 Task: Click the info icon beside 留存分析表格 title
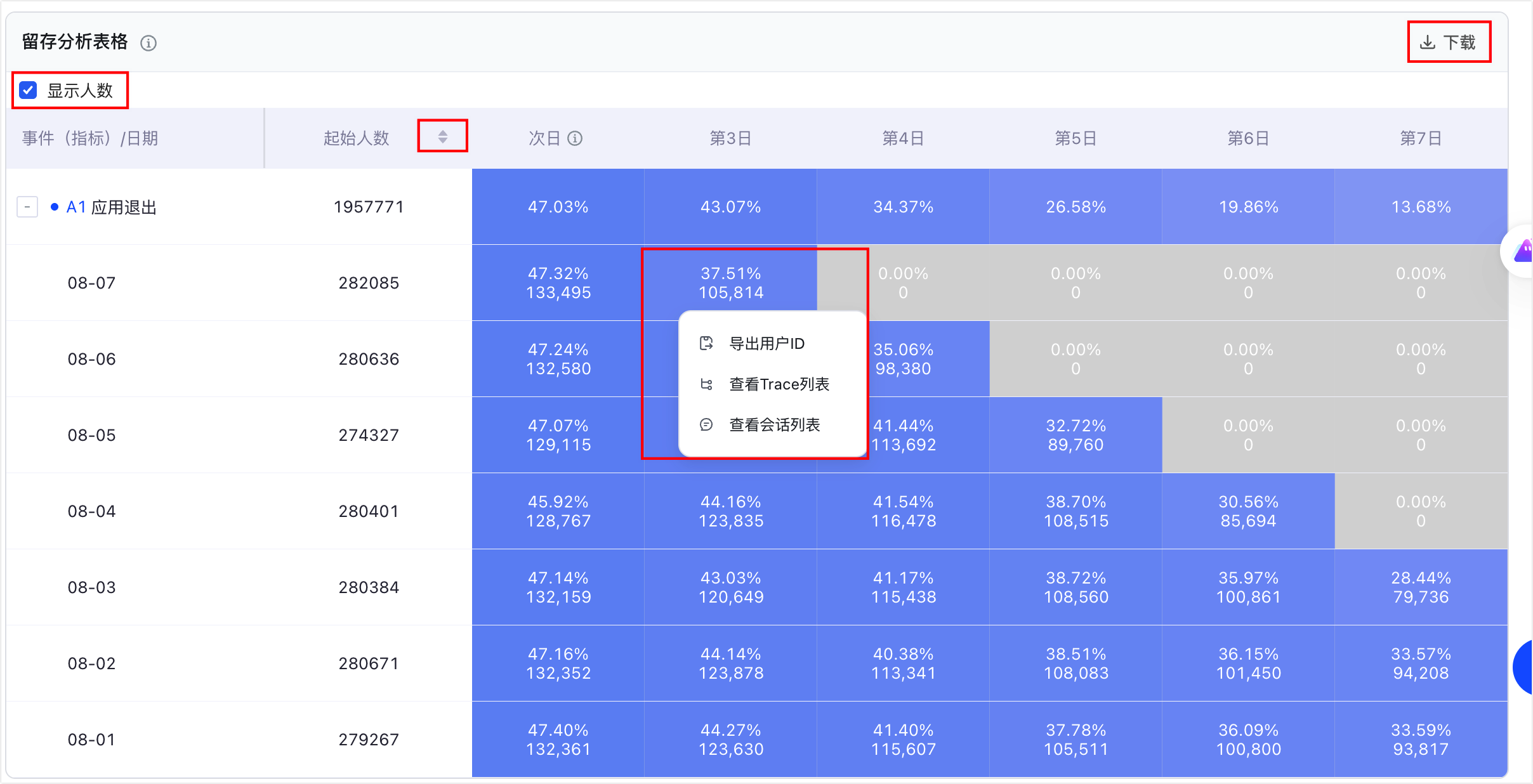point(148,43)
